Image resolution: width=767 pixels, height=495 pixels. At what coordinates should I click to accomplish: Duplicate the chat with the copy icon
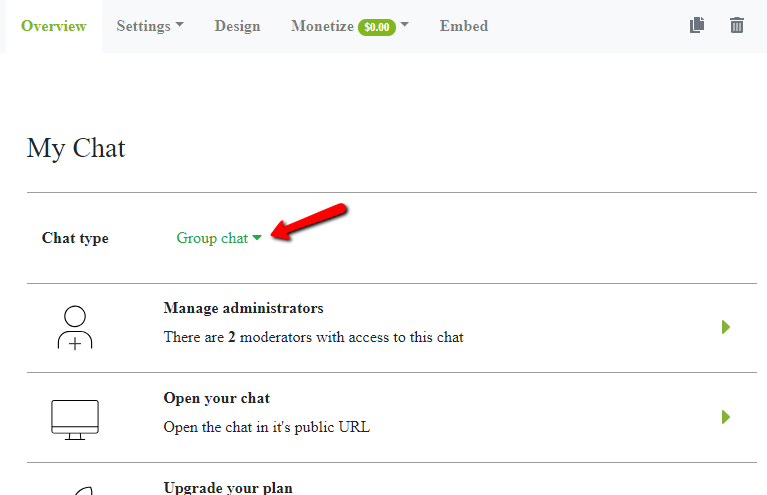click(697, 26)
